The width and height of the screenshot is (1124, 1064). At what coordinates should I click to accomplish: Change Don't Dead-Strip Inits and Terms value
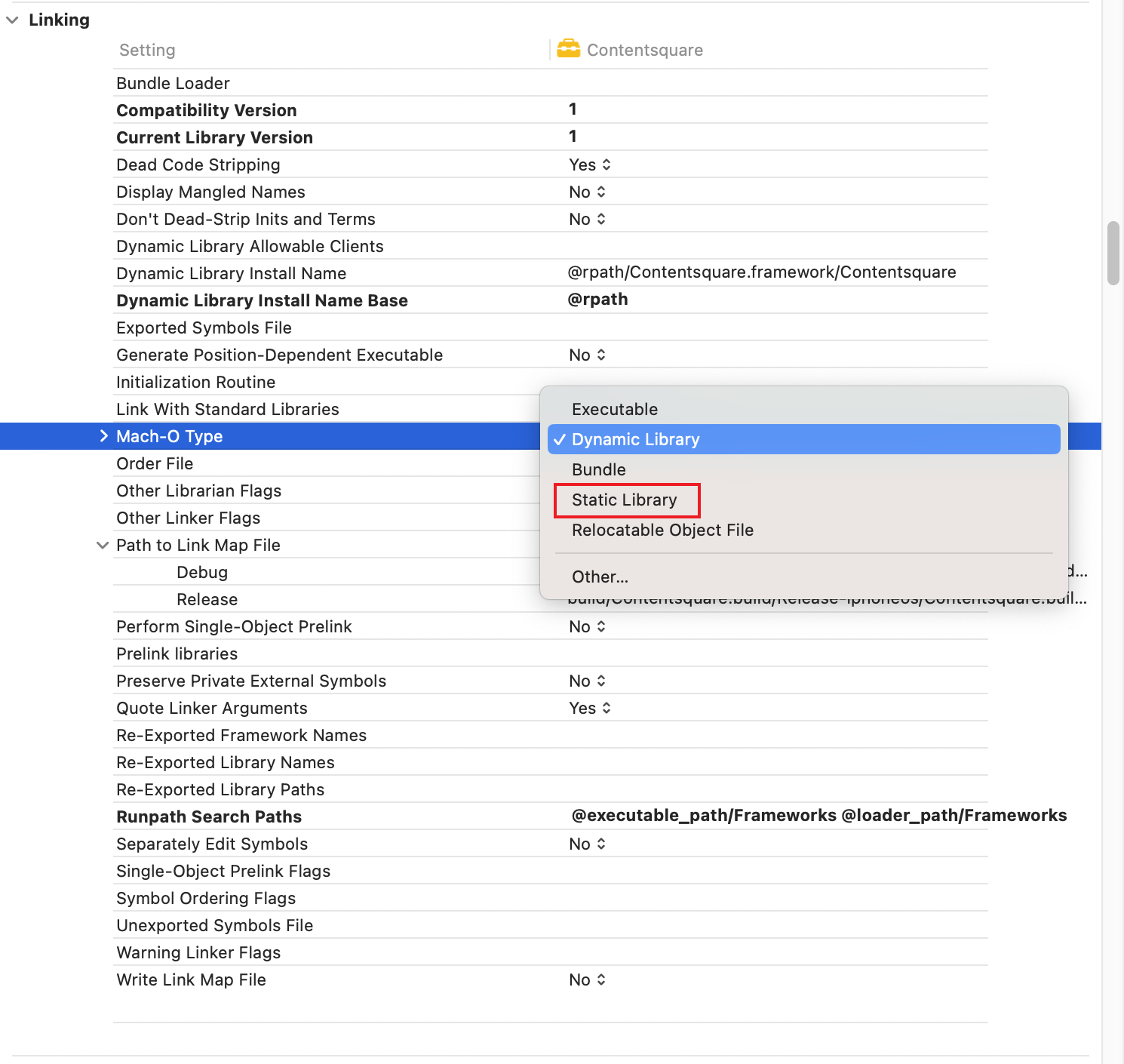587,219
